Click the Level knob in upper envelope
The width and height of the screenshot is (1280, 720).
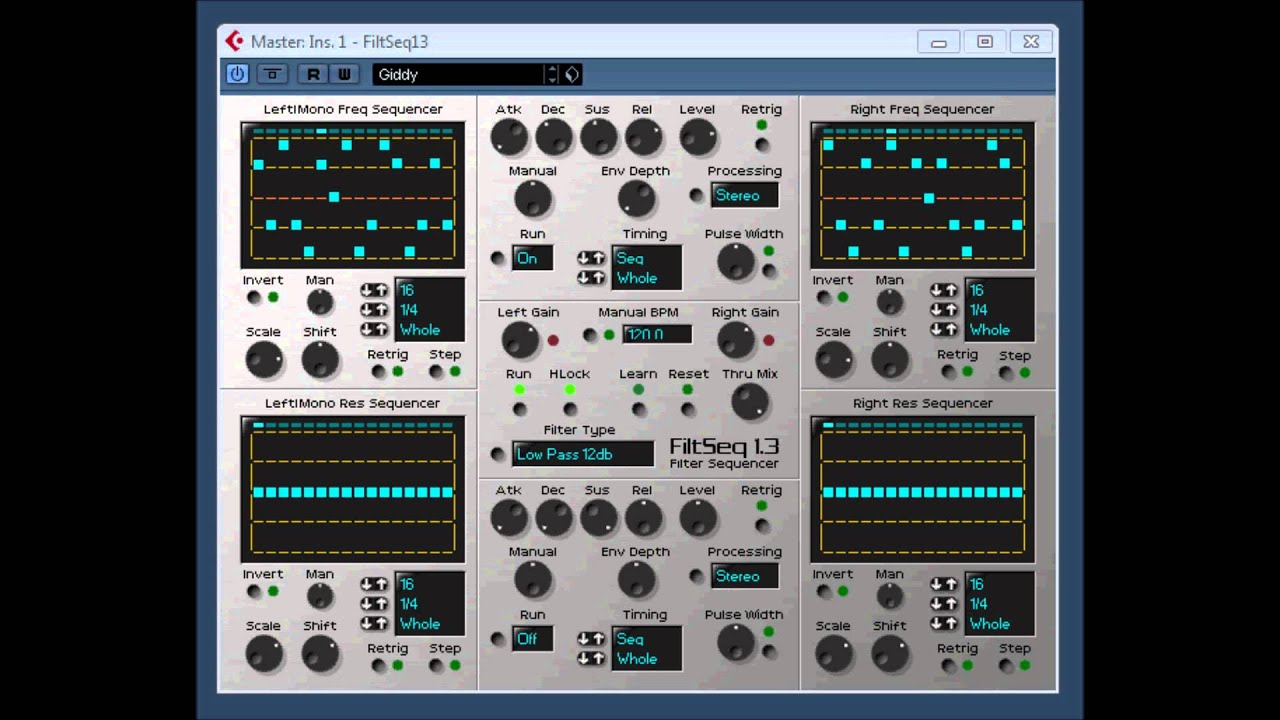coord(698,137)
